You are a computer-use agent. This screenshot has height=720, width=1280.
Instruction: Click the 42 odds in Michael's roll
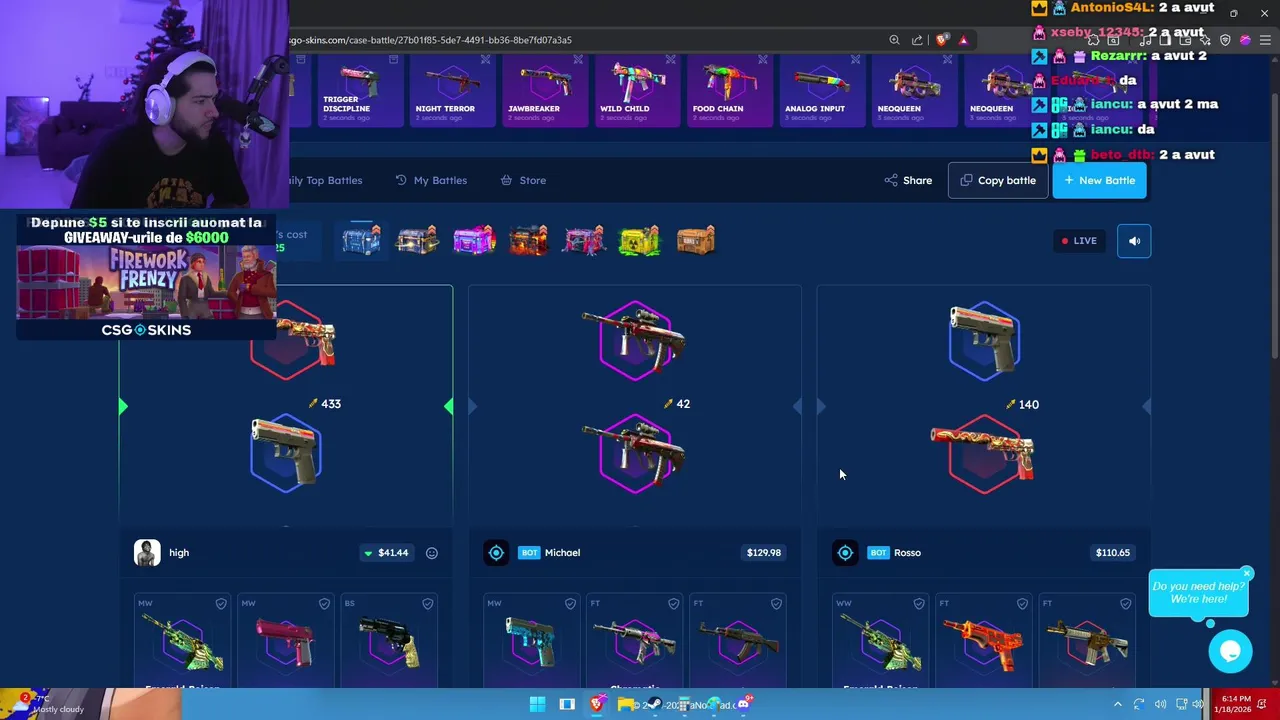[x=676, y=404]
